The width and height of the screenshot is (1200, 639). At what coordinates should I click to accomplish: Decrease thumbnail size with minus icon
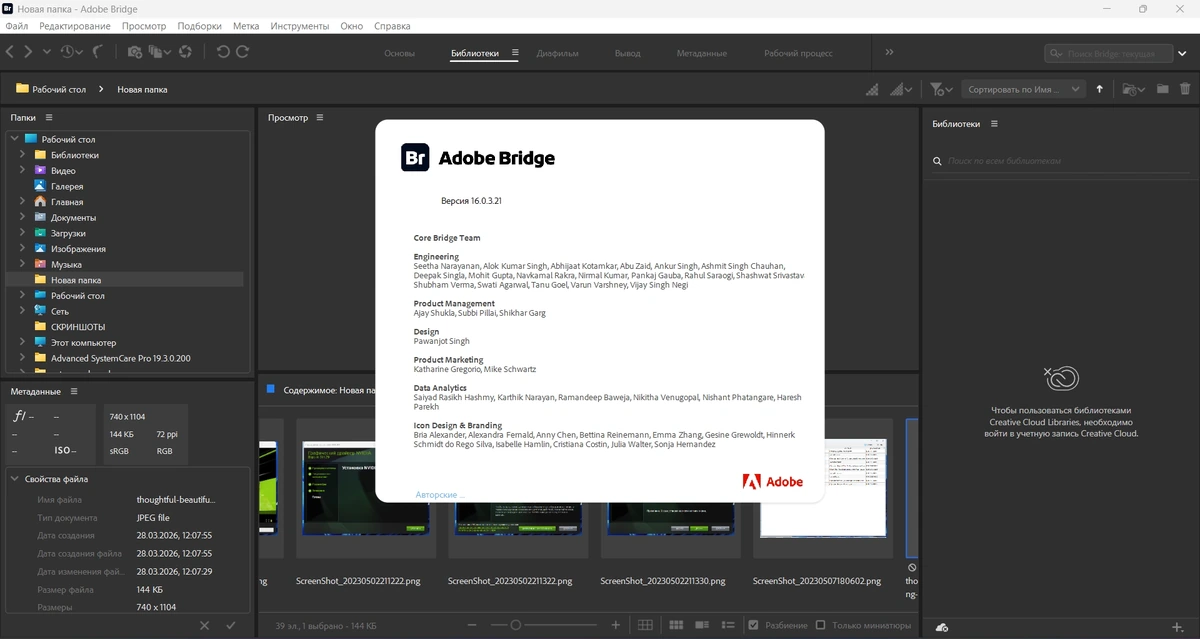point(472,625)
